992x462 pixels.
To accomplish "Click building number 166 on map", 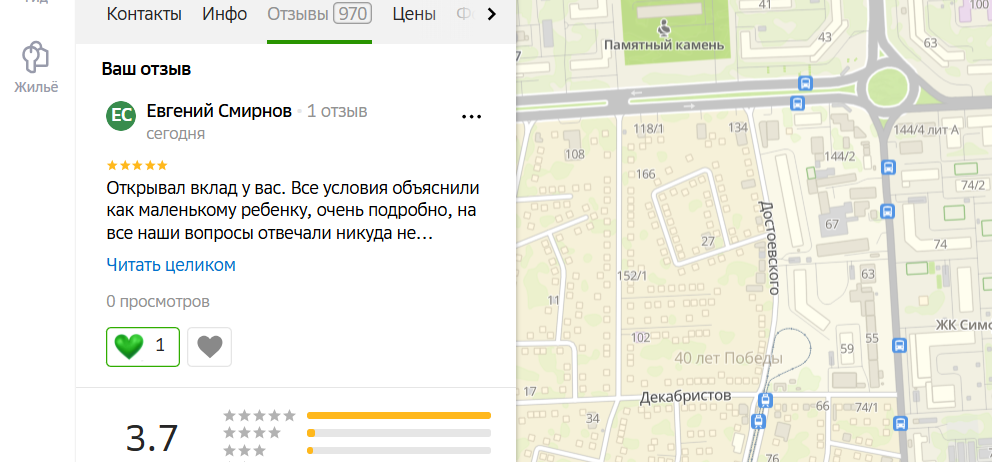I will 646,174.
